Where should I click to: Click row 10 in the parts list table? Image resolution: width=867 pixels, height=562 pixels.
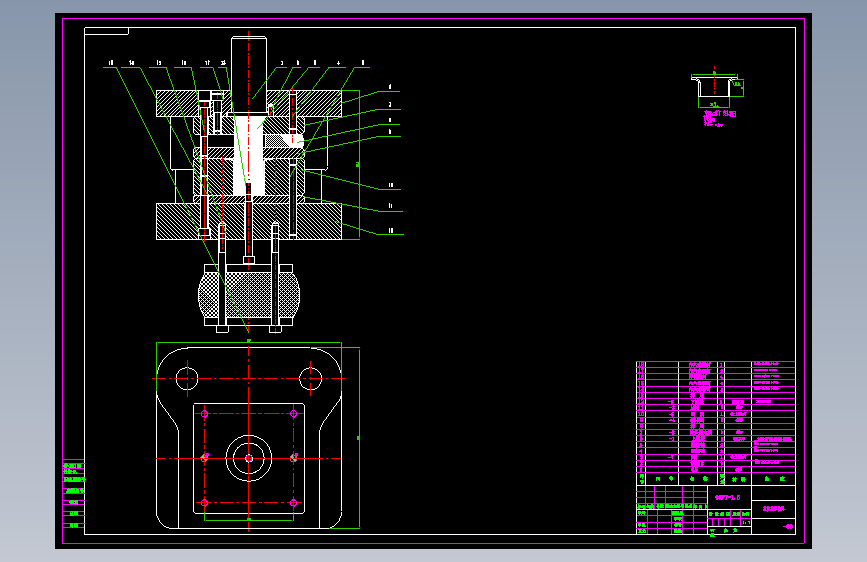[715, 414]
